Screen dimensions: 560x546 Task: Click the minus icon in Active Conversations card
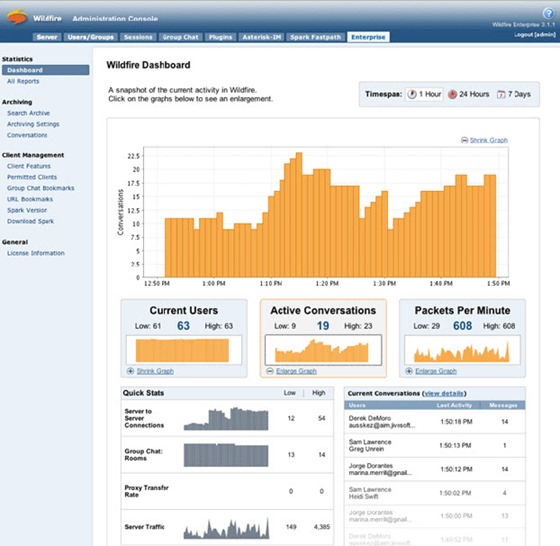270,371
